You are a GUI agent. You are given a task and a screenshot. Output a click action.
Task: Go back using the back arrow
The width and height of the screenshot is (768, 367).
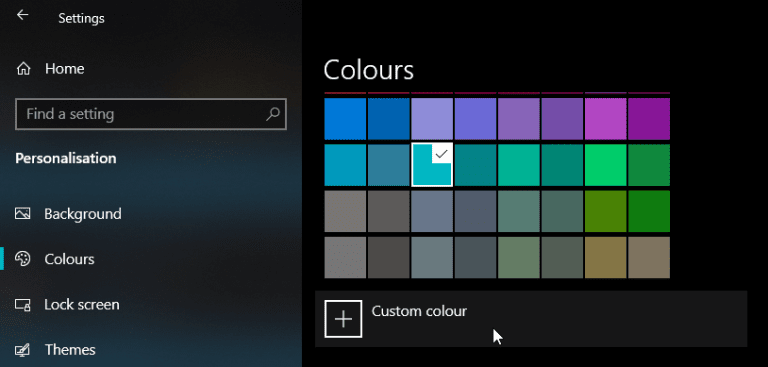[23, 15]
